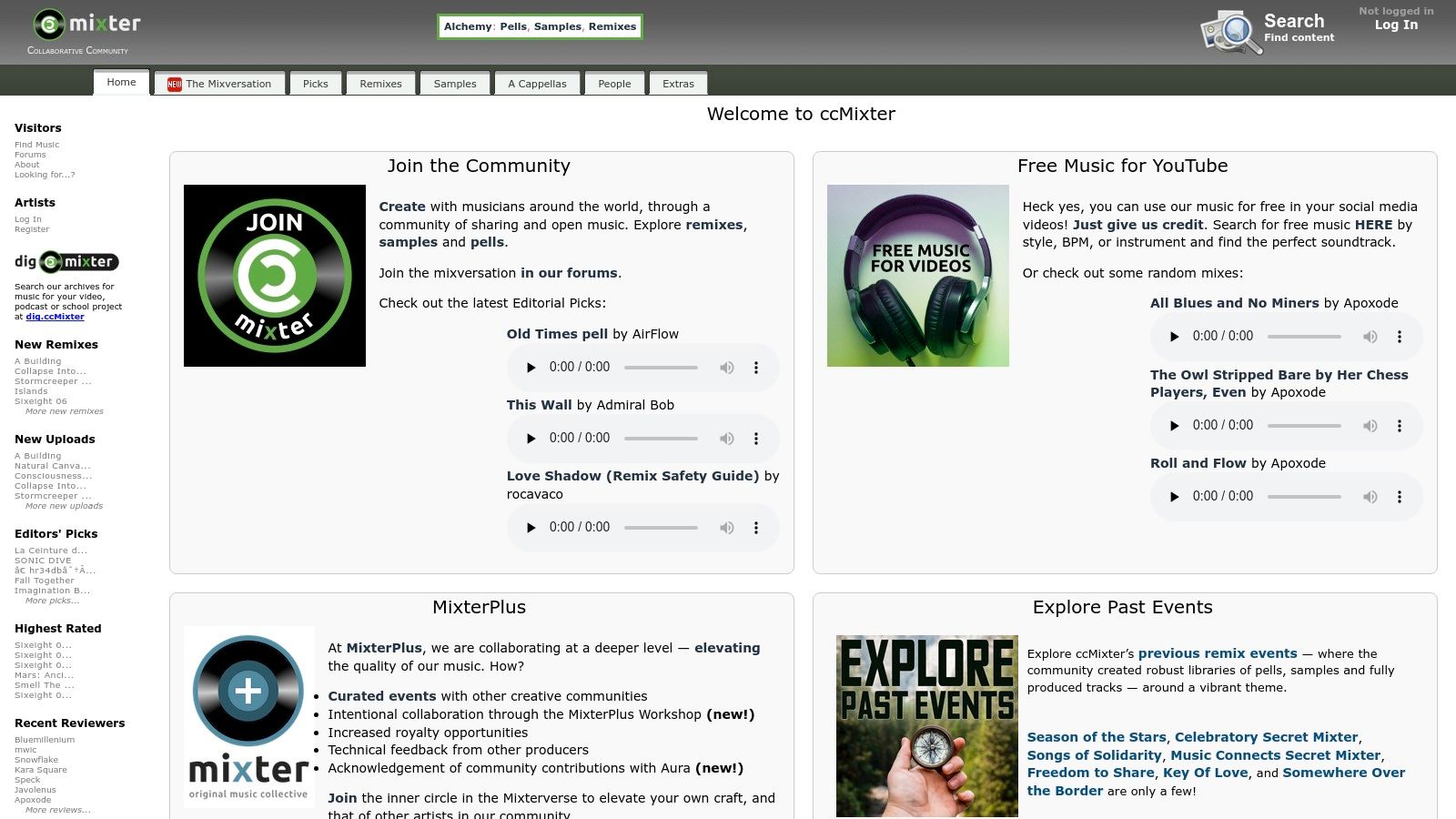Open the Extras tab
The image size is (1456, 819).
pos(678,84)
